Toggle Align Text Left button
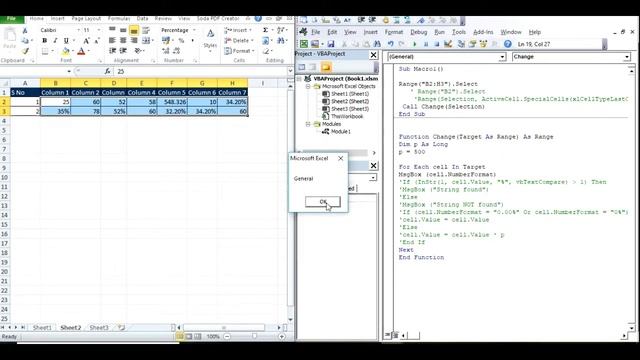The height and width of the screenshot is (360, 640). 112,40
